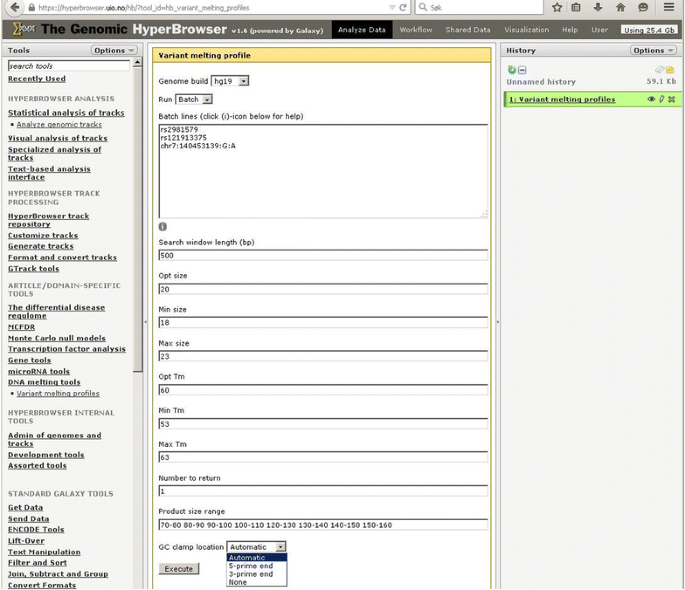Click the info (i) help icon below batch lines
The image size is (685, 590).
pyautogui.click(x=163, y=227)
